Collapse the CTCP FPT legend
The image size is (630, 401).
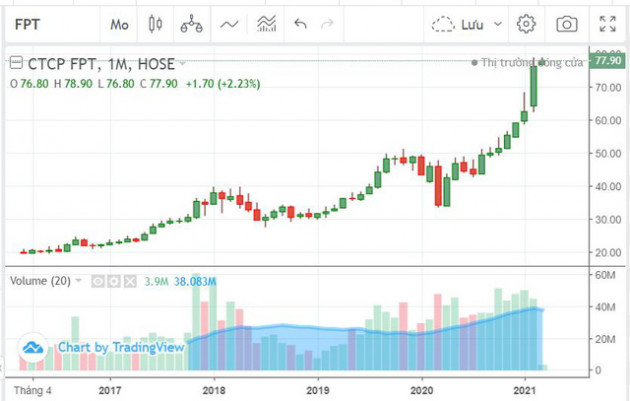click(x=16, y=62)
